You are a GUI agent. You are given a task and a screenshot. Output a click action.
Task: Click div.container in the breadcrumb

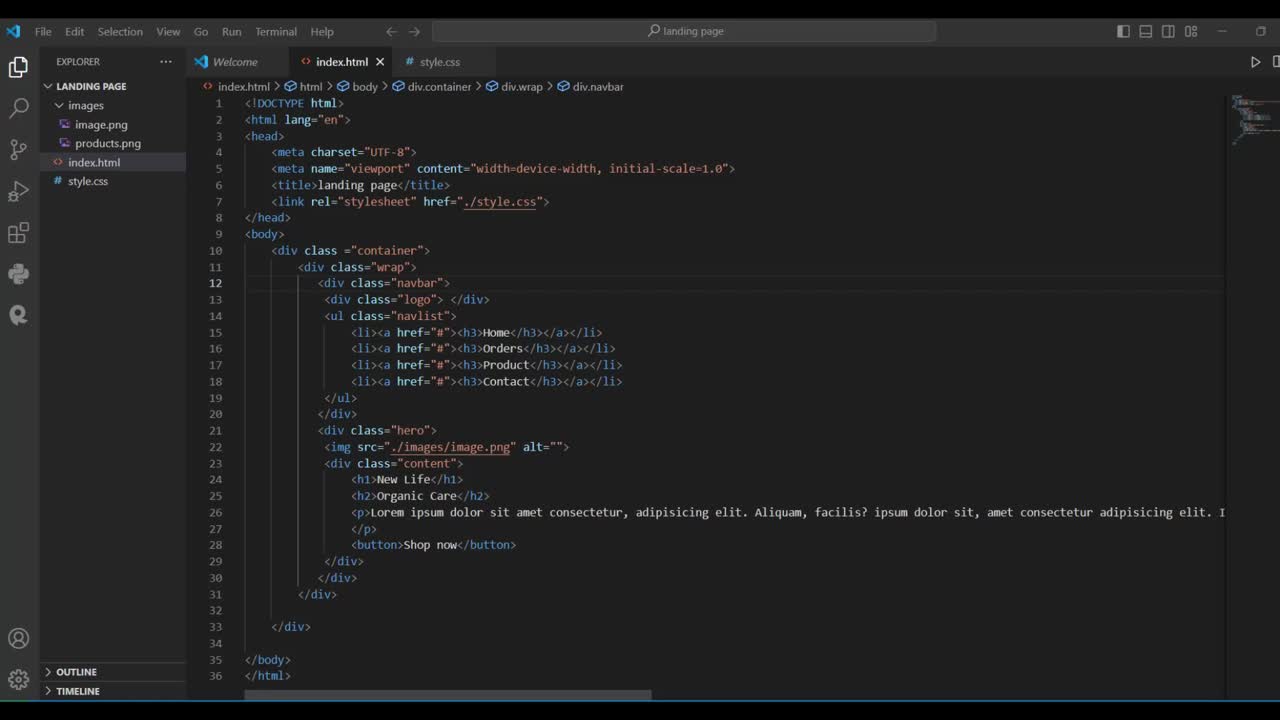[x=439, y=87]
